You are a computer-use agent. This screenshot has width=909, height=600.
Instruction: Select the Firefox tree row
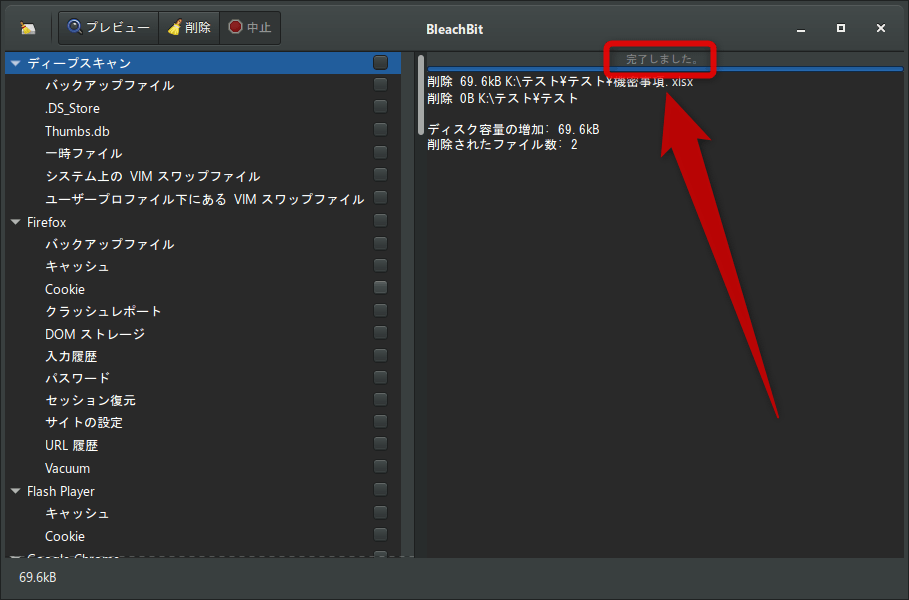coord(203,222)
